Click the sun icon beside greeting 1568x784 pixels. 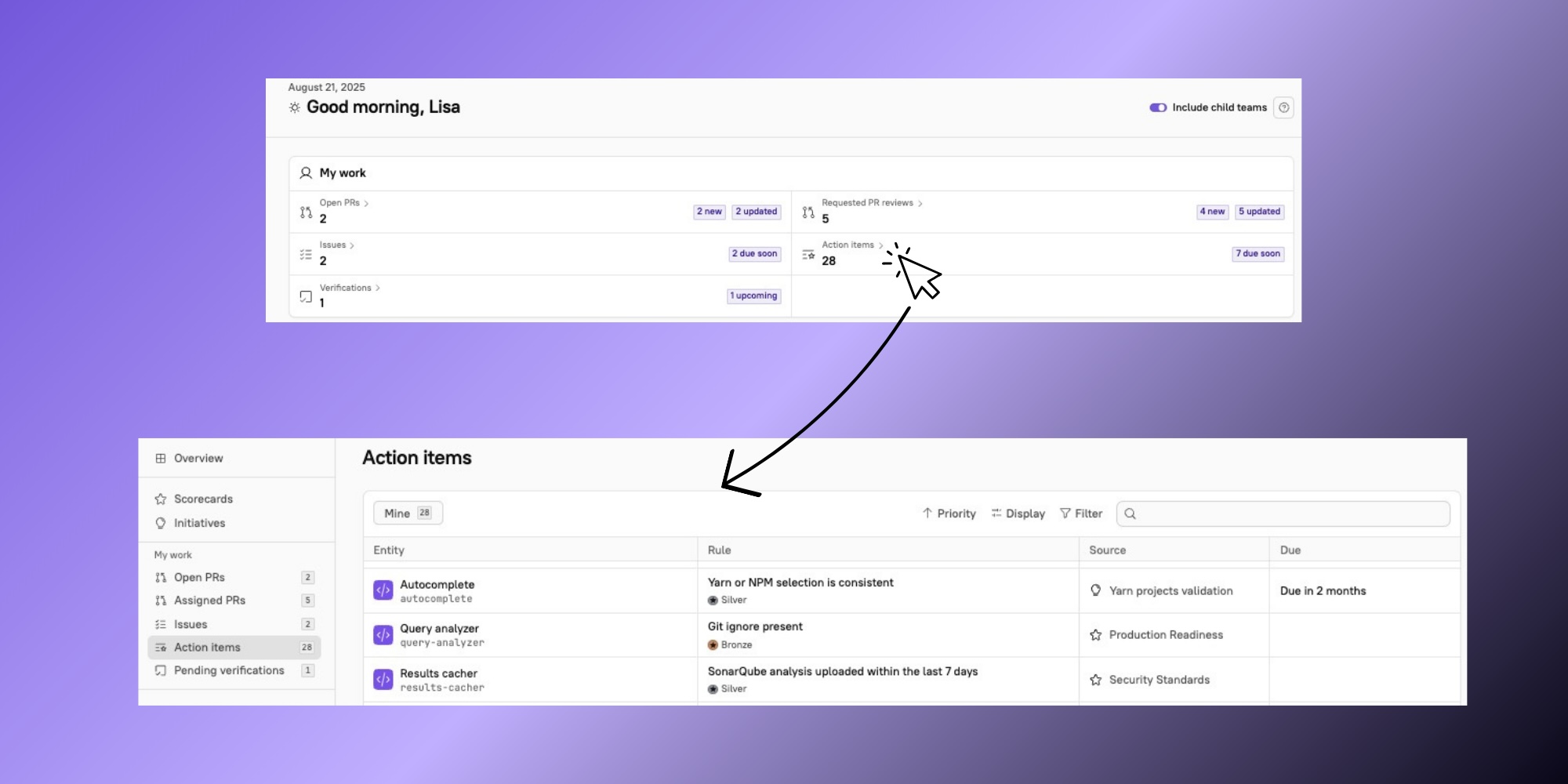[294, 107]
